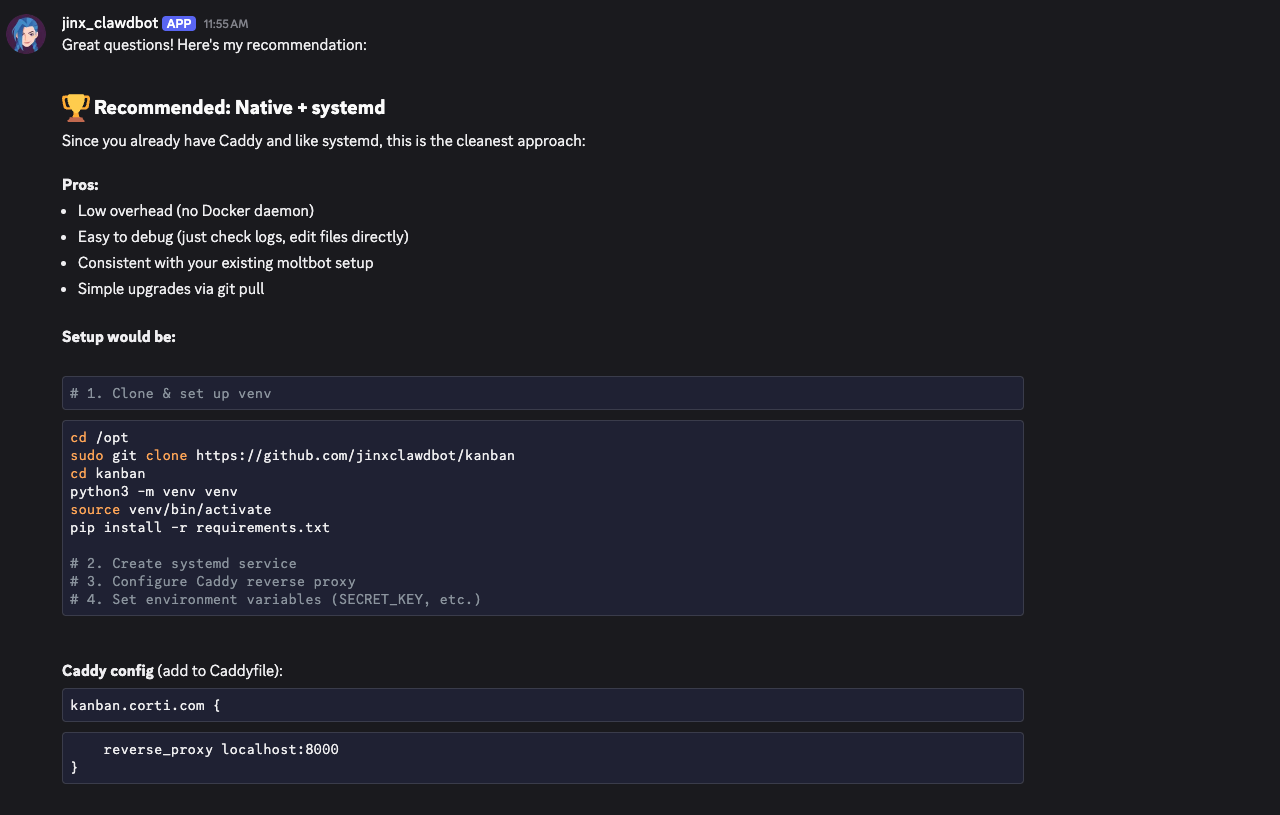Click the 'Simple upgrades via git pull' bullet
Viewport: 1280px width, 815px height.
point(171,289)
